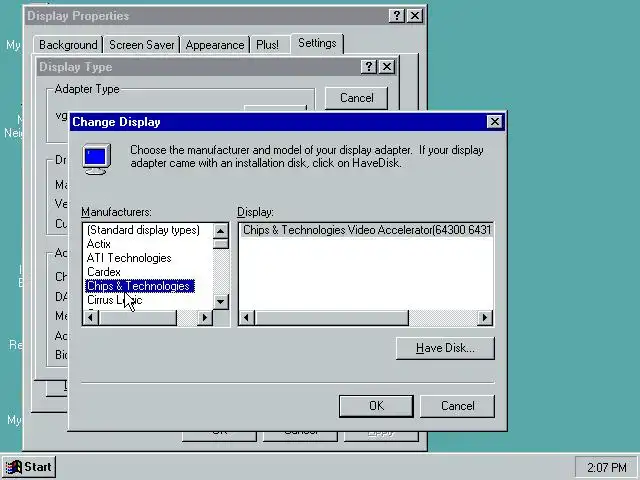Switch to the Background tab
This screenshot has width=640, height=480.
pos(68,45)
